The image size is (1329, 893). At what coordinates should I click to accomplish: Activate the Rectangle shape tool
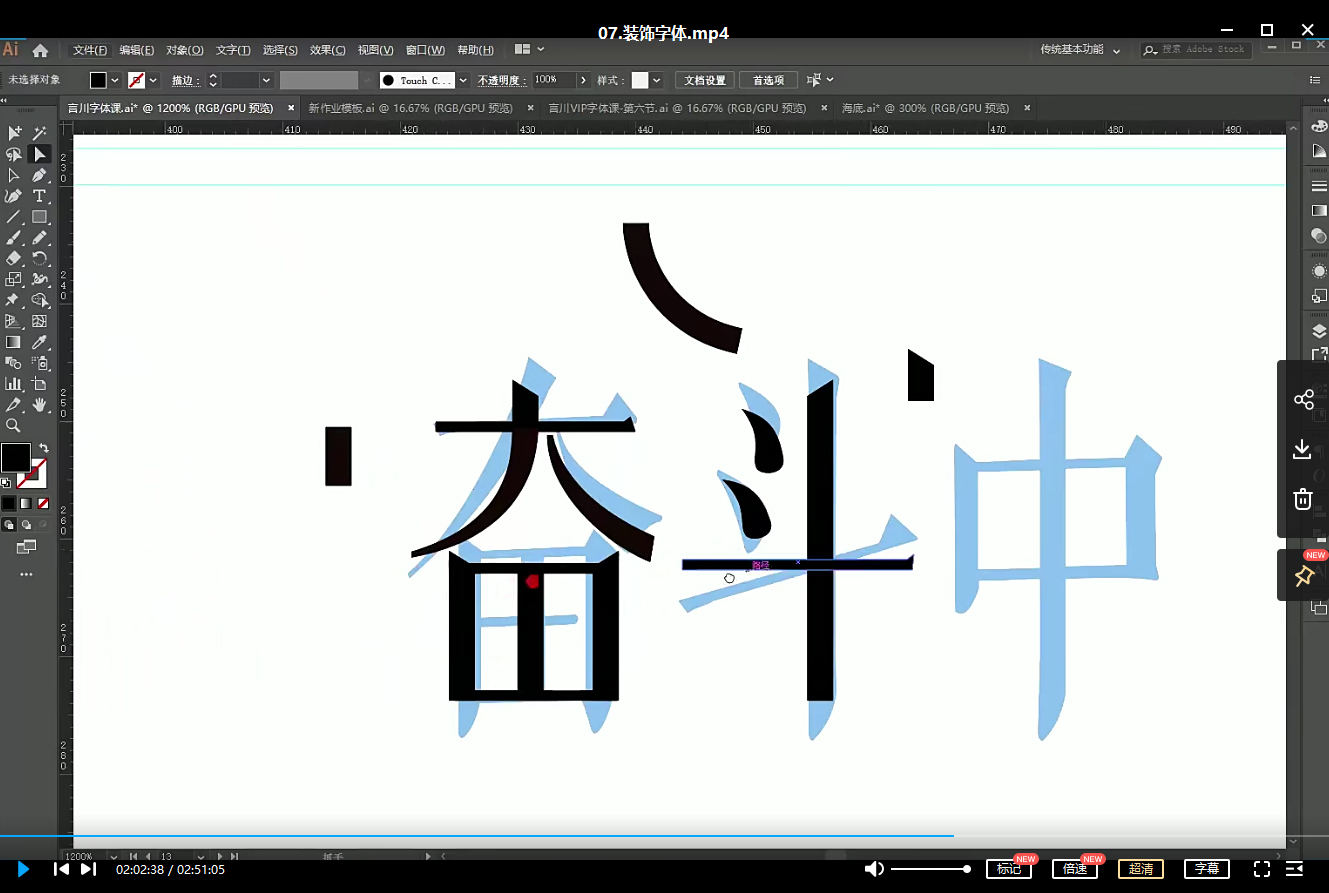[x=40, y=217]
